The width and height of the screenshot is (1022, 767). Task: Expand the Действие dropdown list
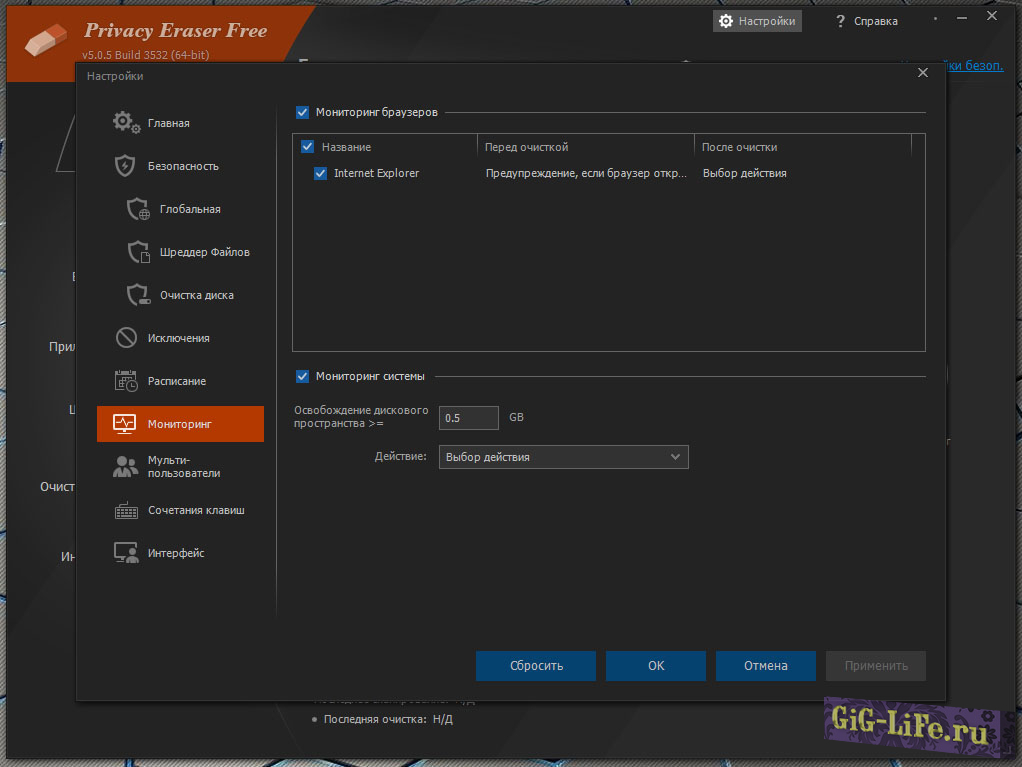564,457
